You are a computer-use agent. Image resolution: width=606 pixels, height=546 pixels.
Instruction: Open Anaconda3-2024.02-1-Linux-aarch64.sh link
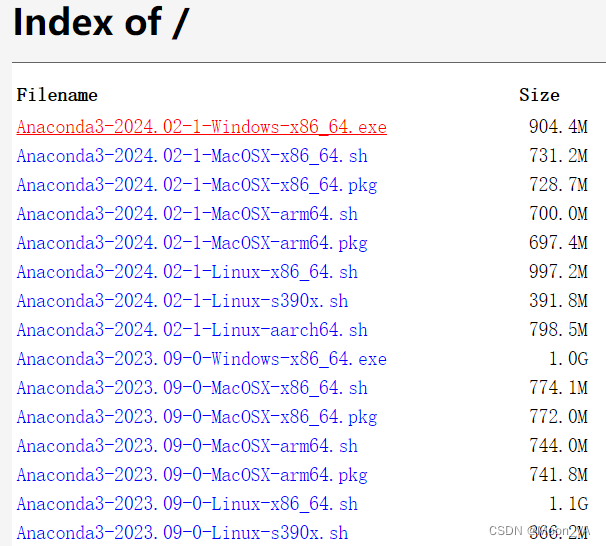[192, 330]
